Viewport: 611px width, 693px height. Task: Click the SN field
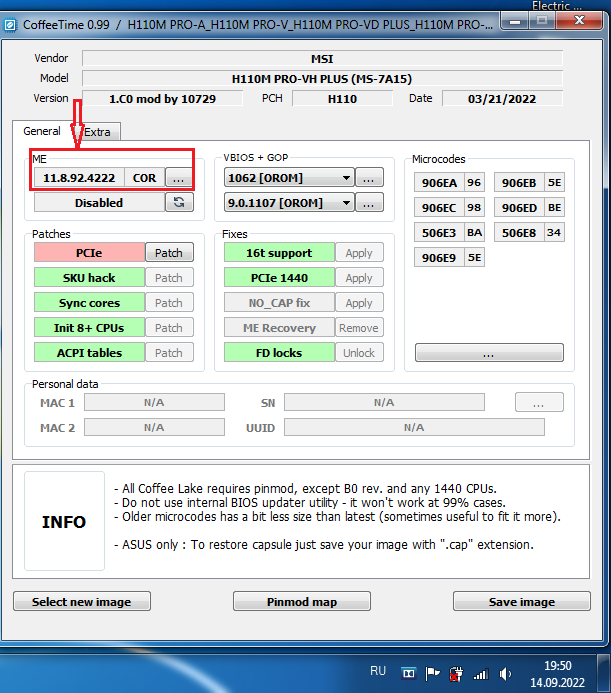(x=384, y=402)
